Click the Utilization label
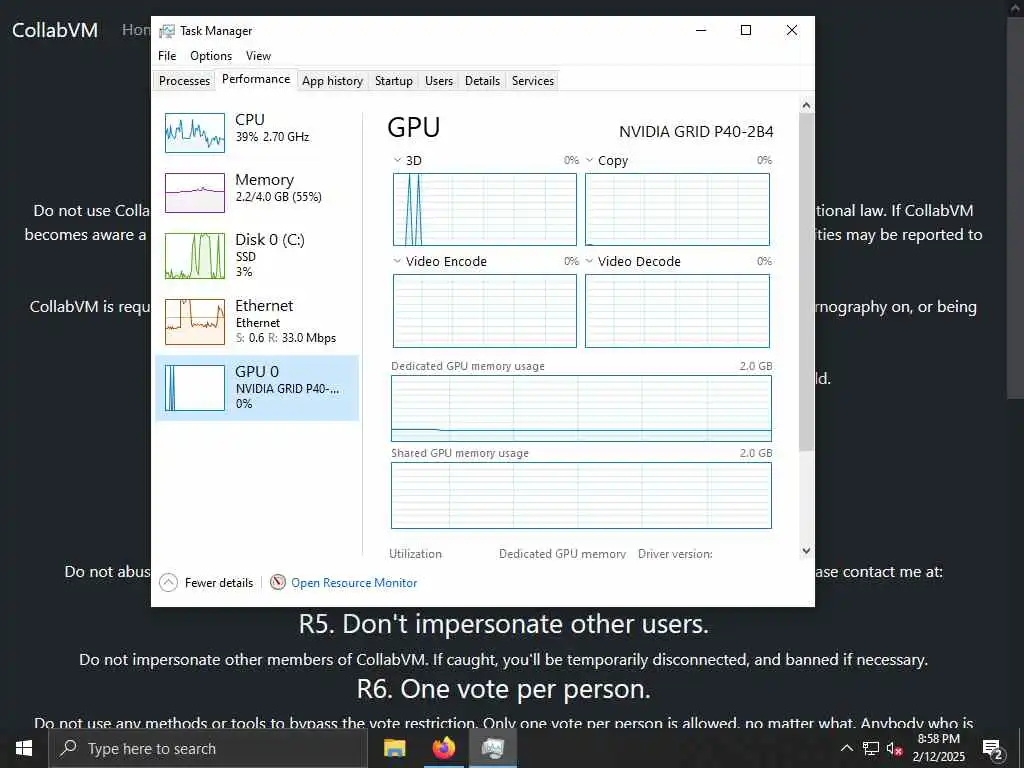 pos(415,554)
